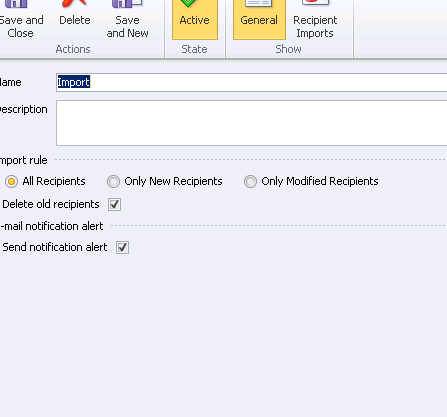
Task: Click the E-mail notification alert section heading
Action: 52,226
